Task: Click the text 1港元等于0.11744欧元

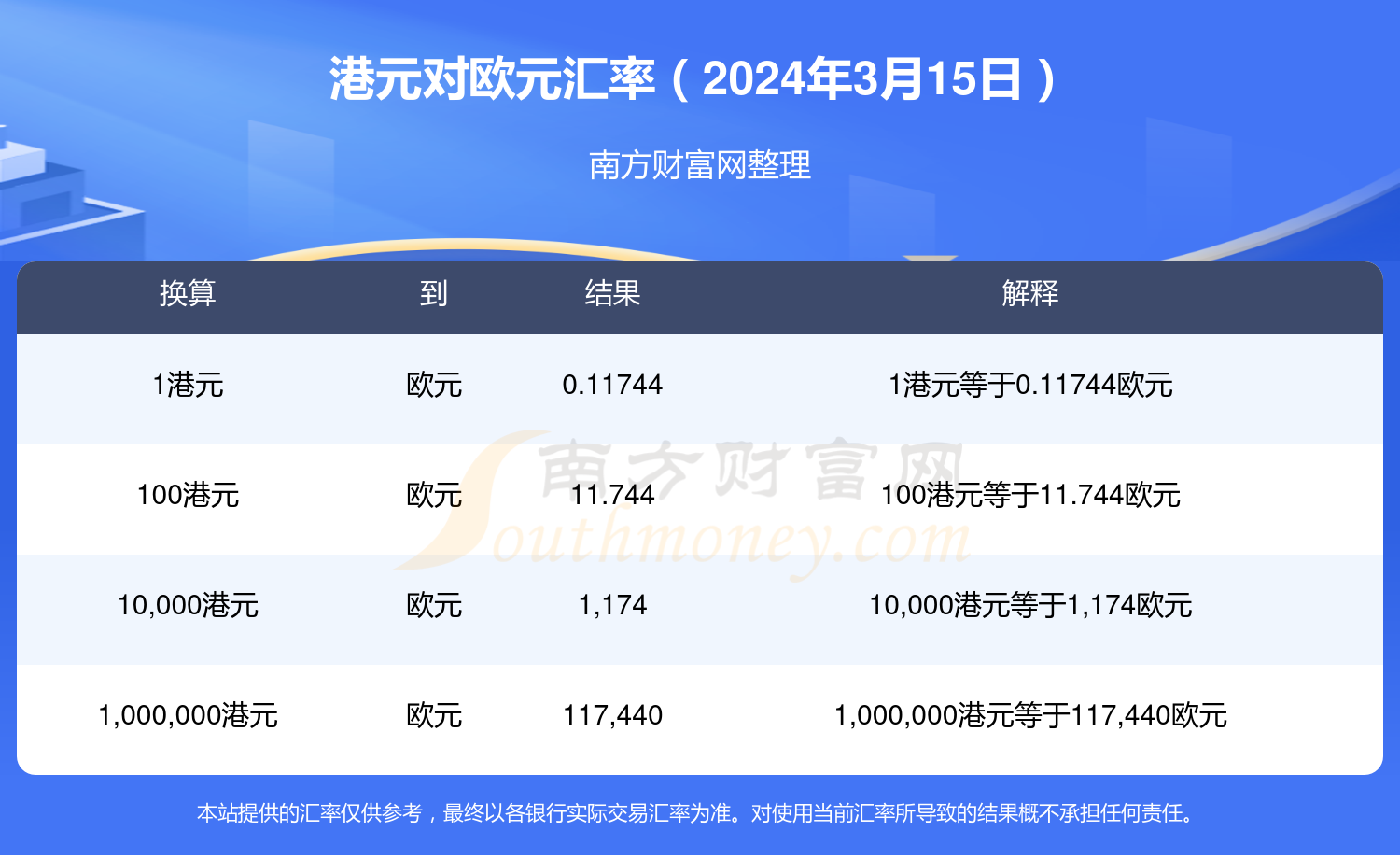Action: [x=1030, y=385]
